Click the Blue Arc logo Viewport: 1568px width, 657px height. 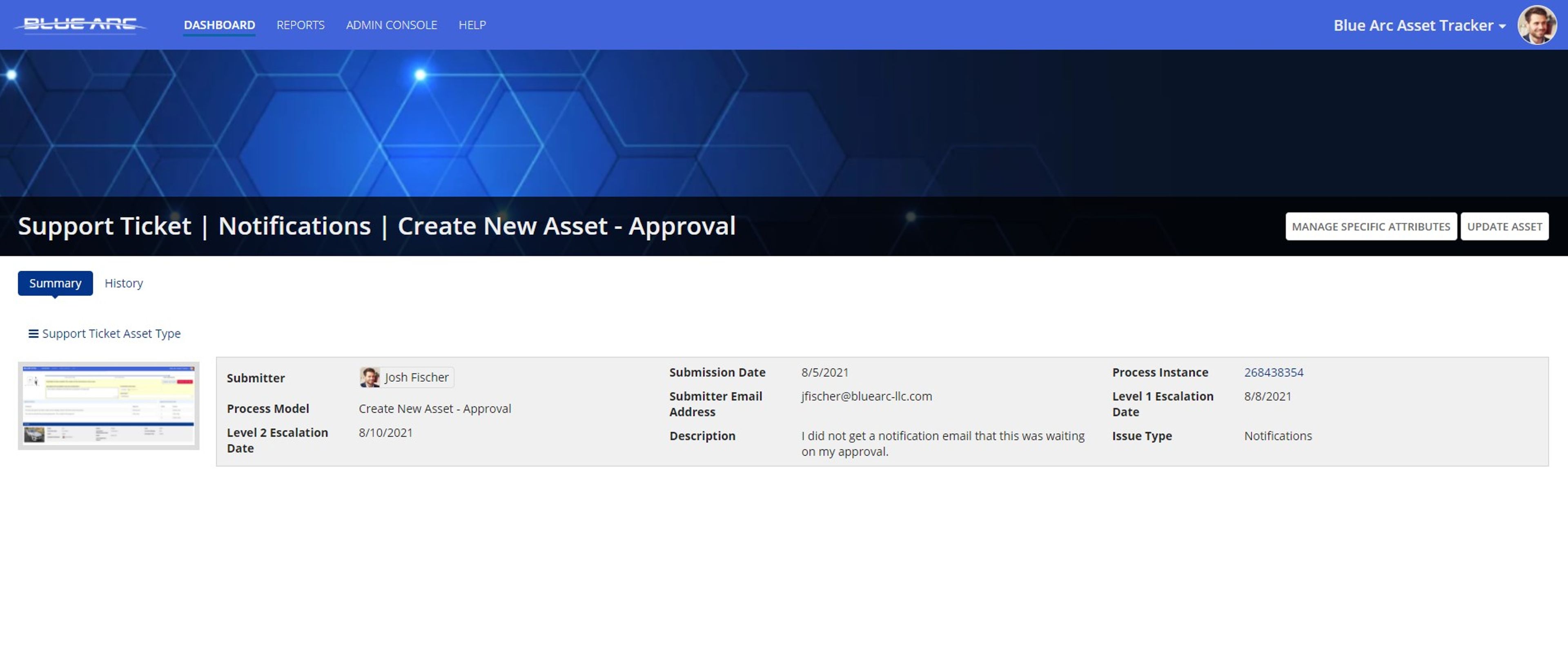pyautogui.click(x=80, y=24)
